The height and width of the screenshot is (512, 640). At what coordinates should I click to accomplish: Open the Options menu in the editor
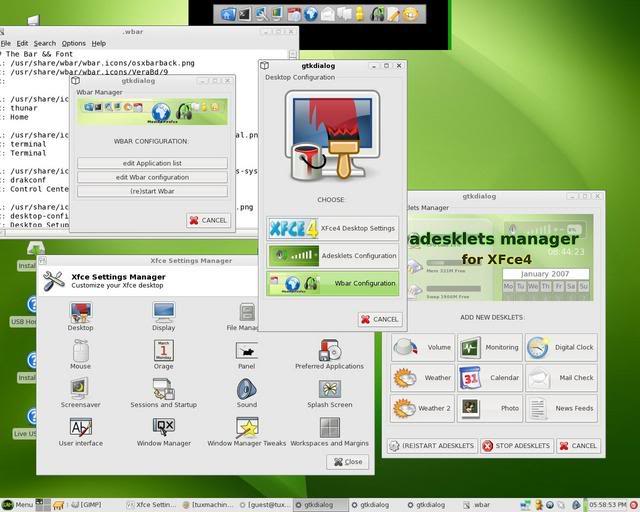73,43
